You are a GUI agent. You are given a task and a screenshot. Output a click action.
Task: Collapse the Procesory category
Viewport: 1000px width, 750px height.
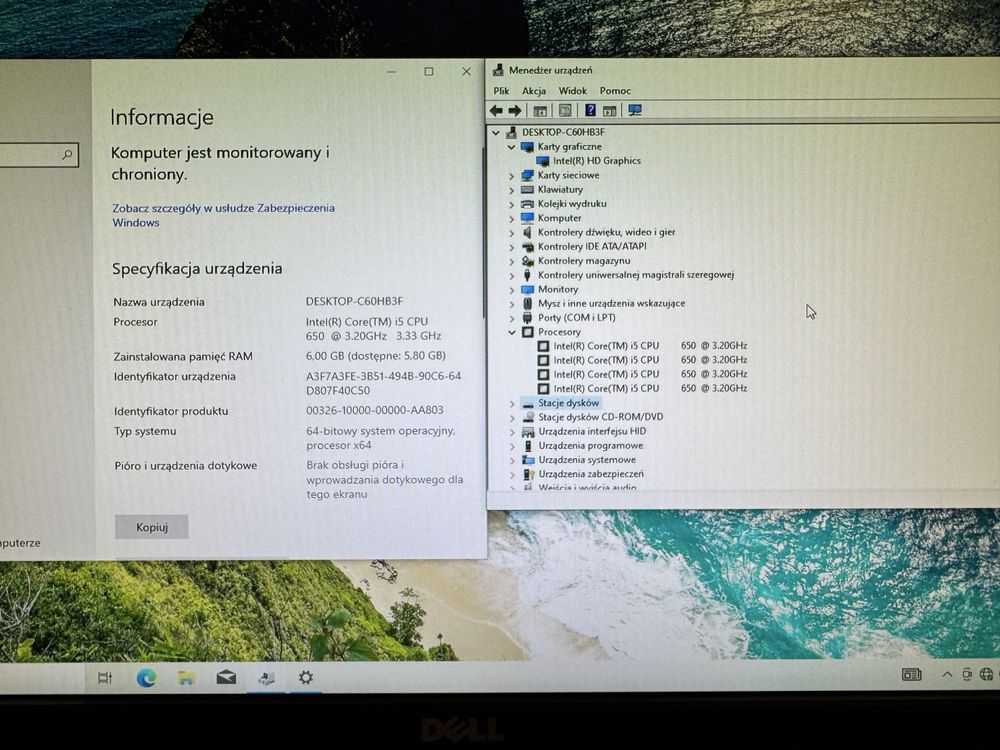pyautogui.click(x=511, y=332)
